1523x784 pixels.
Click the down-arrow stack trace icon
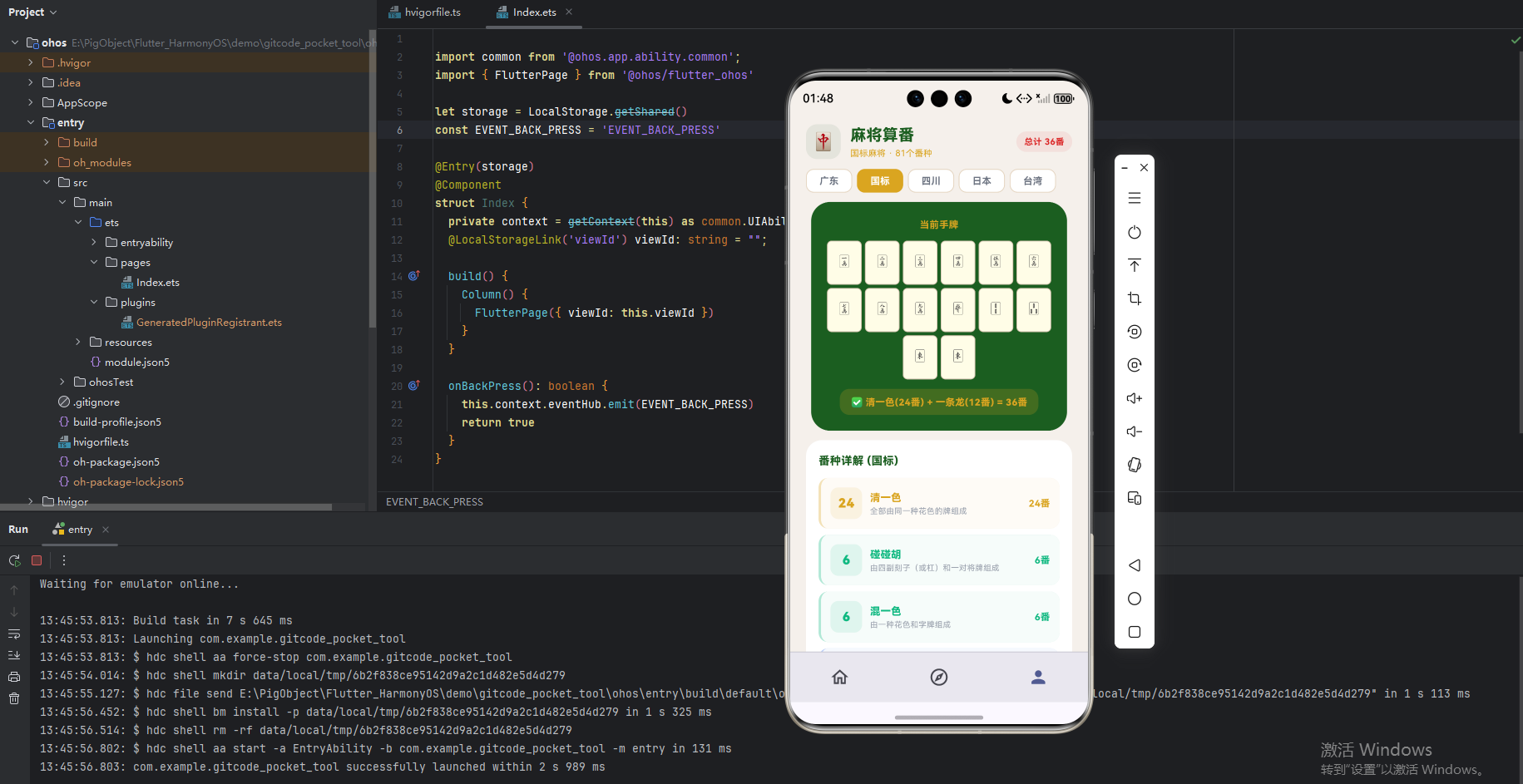click(14, 612)
